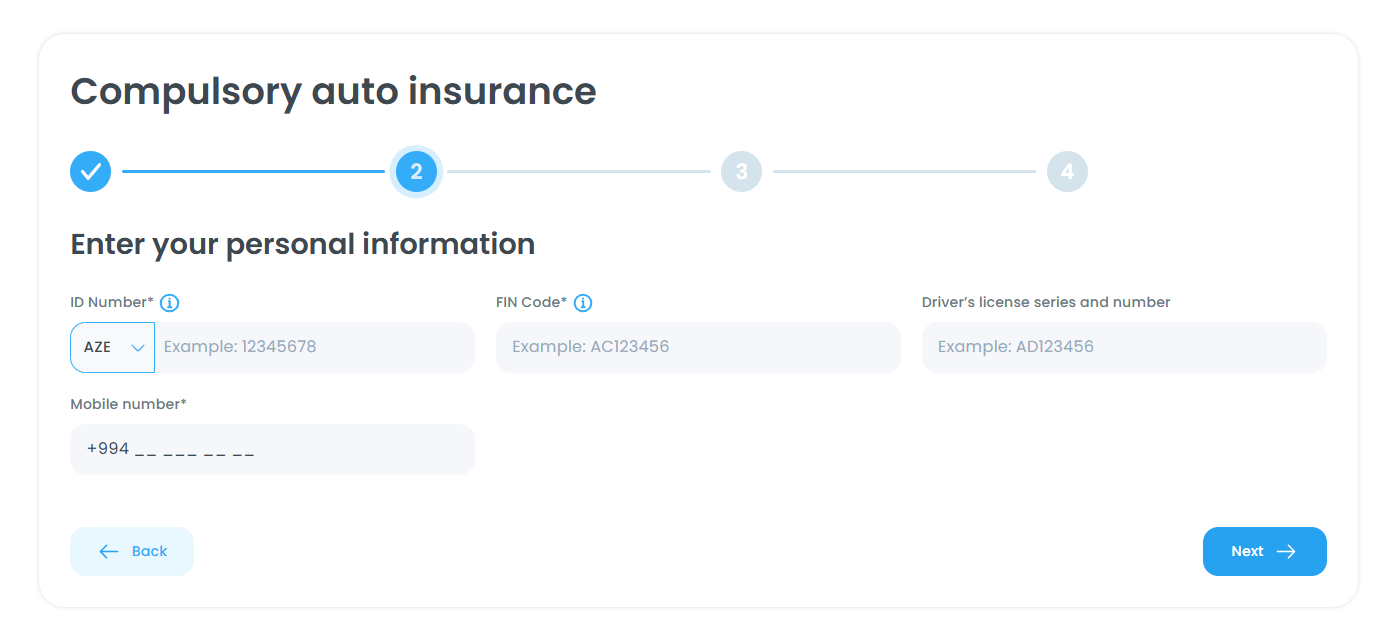Focus the driver's license number field
The image size is (1399, 642).
[1123, 348]
